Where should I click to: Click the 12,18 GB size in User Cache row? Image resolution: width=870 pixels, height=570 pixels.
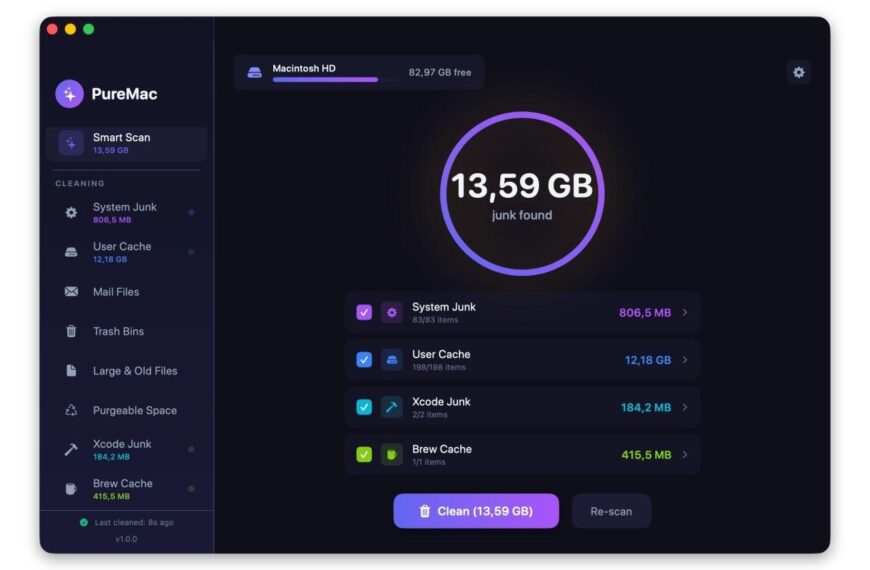coord(648,360)
